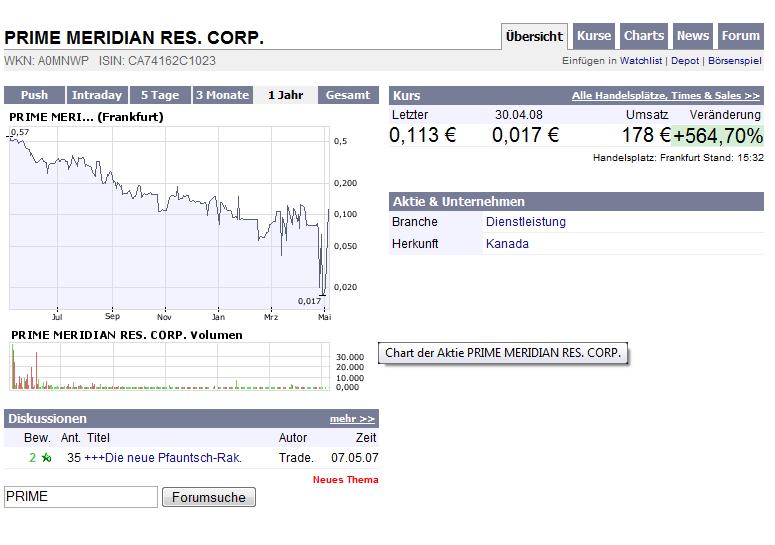Click the 0,017 low marker on chart
The image size is (775, 545).
(x=309, y=301)
